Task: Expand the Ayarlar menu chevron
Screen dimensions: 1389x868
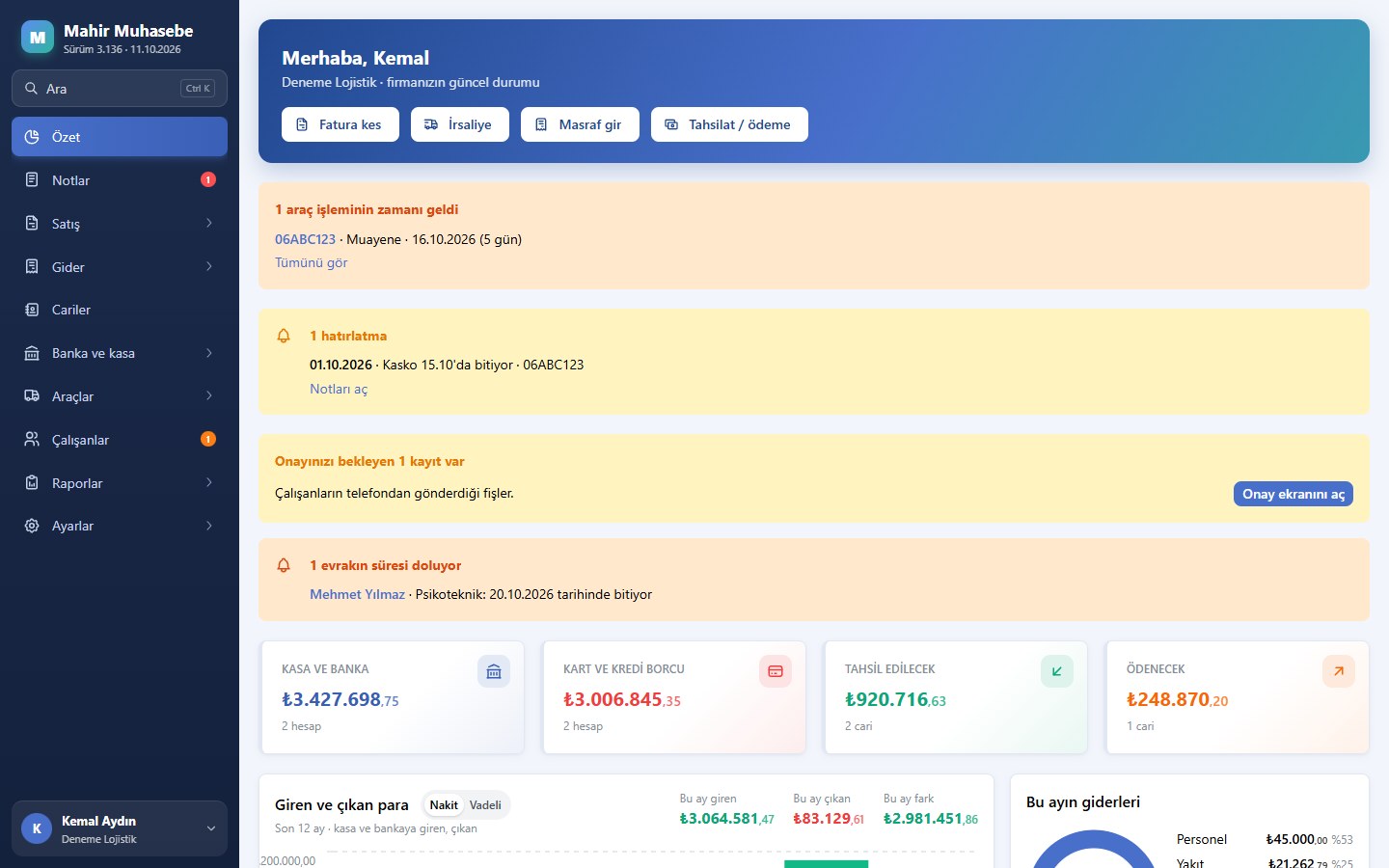Action: click(209, 526)
